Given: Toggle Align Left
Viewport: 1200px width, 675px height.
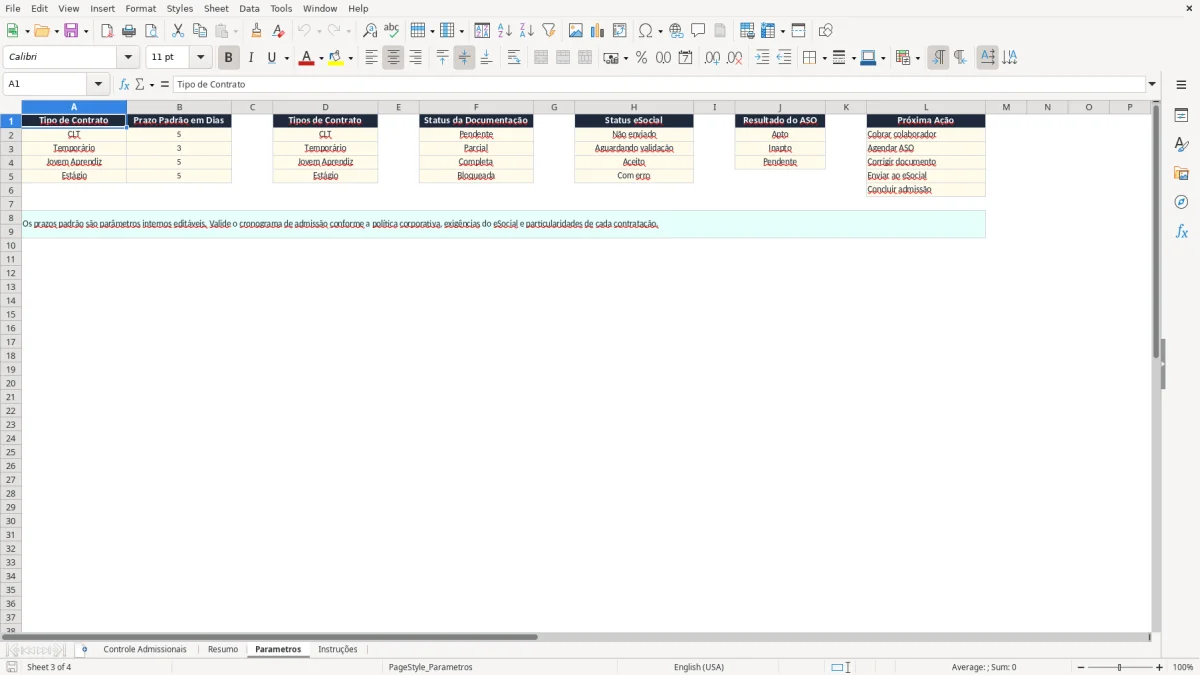Looking at the screenshot, I should tap(371, 58).
